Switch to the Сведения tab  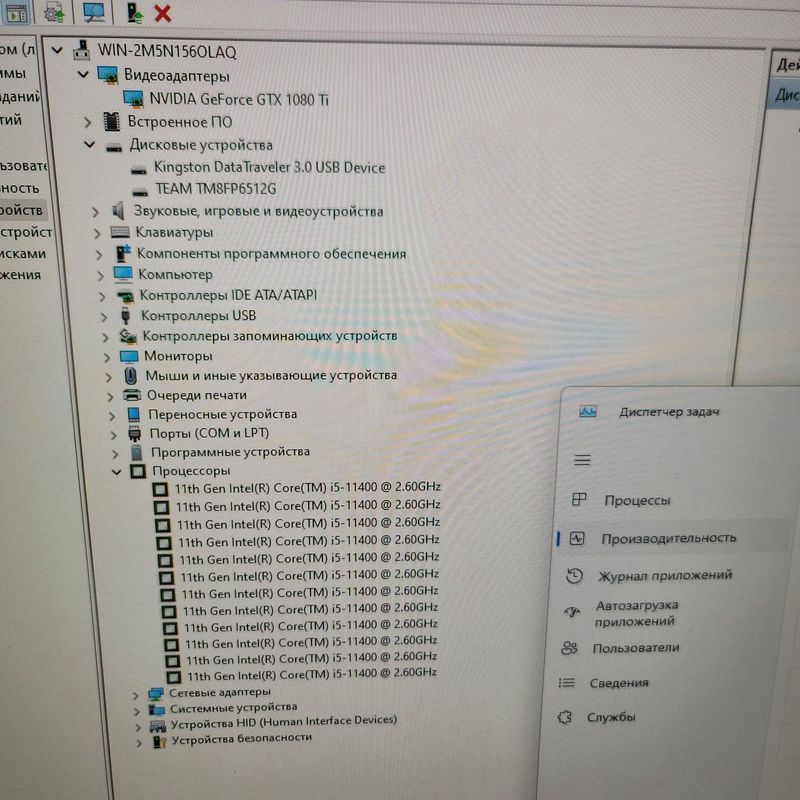pyautogui.click(x=619, y=683)
